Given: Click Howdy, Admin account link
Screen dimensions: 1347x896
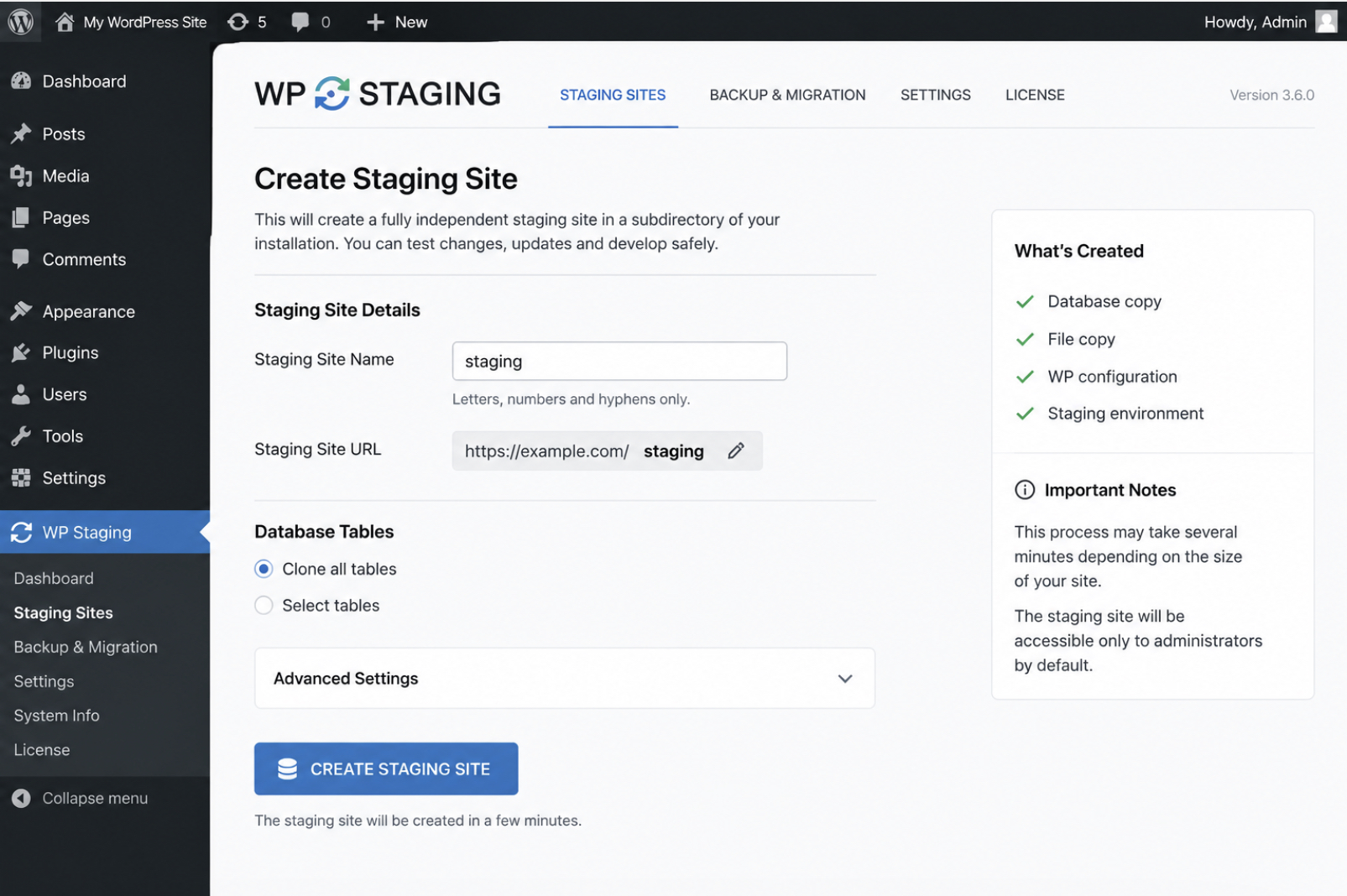Looking at the screenshot, I should click(1255, 23).
